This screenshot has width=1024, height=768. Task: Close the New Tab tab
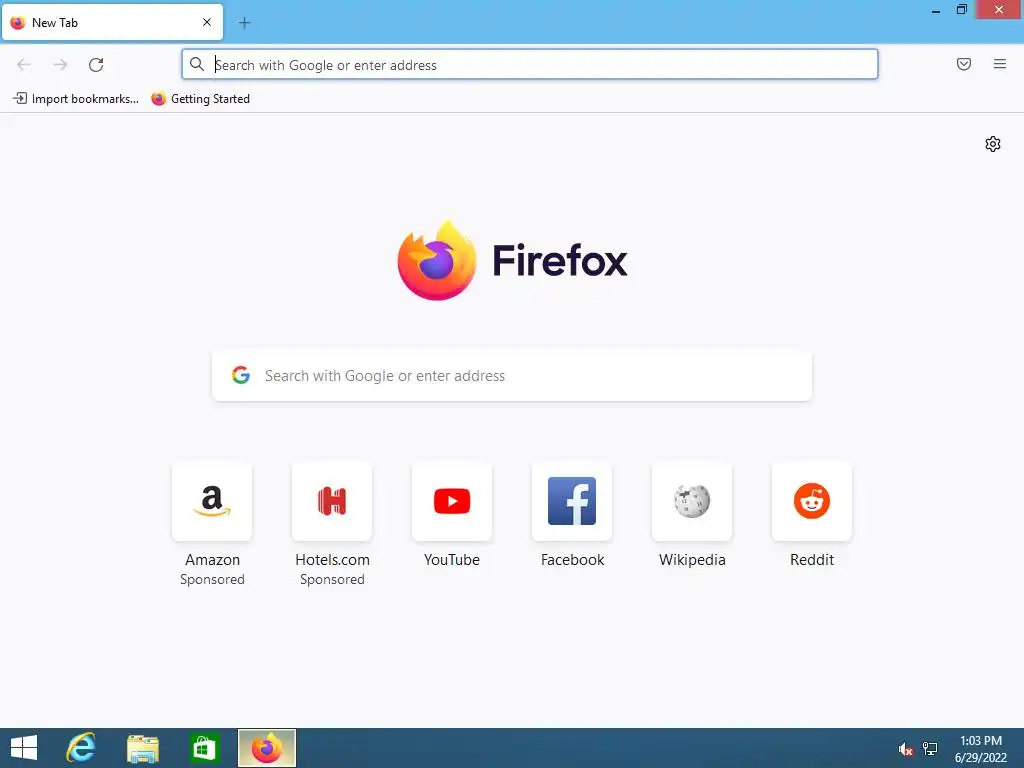[x=206, y=22]
